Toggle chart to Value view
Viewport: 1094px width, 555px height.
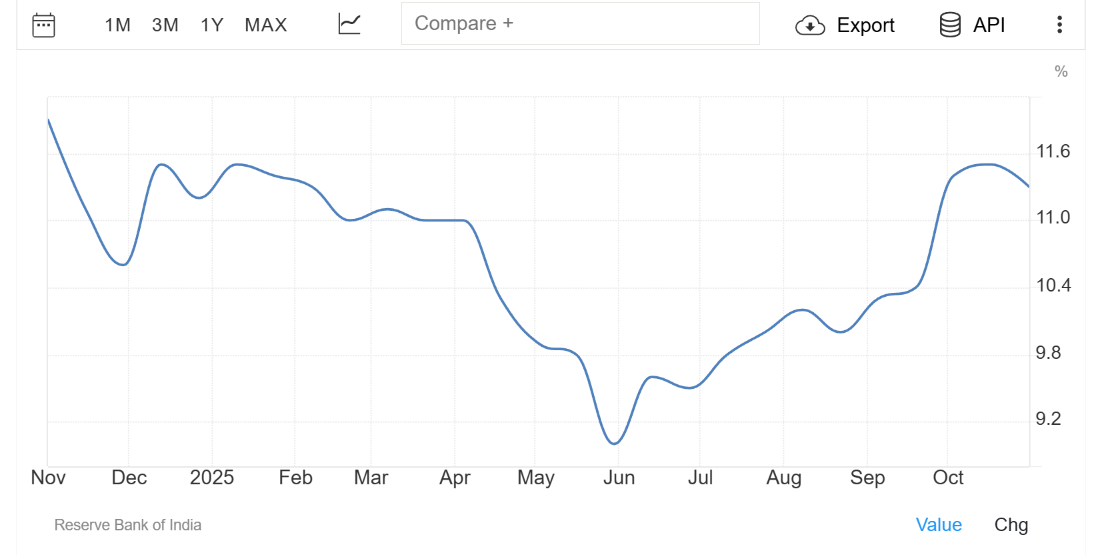(x=939, y=525)
